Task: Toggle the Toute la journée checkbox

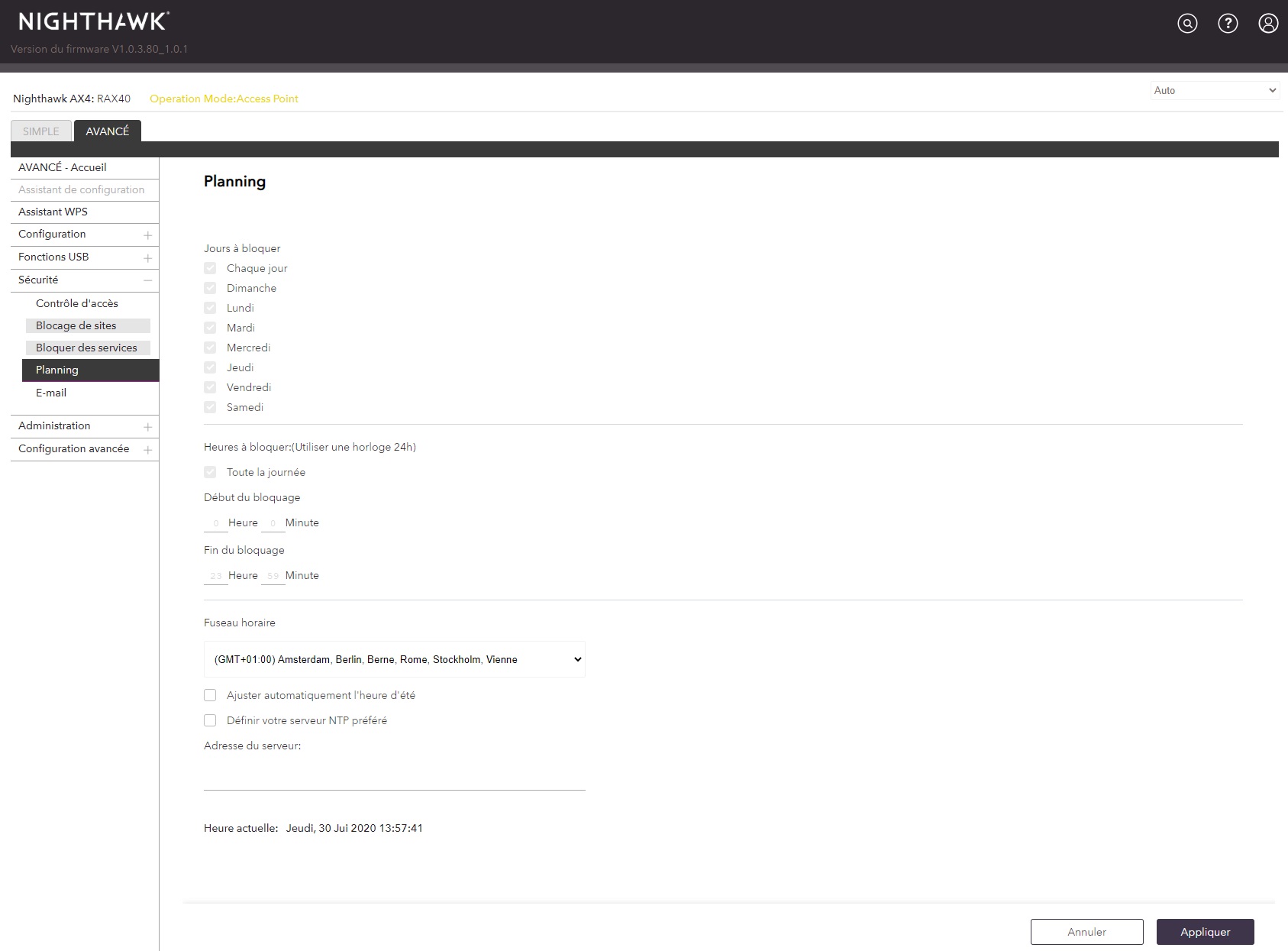Action: (x=210, y=472)
